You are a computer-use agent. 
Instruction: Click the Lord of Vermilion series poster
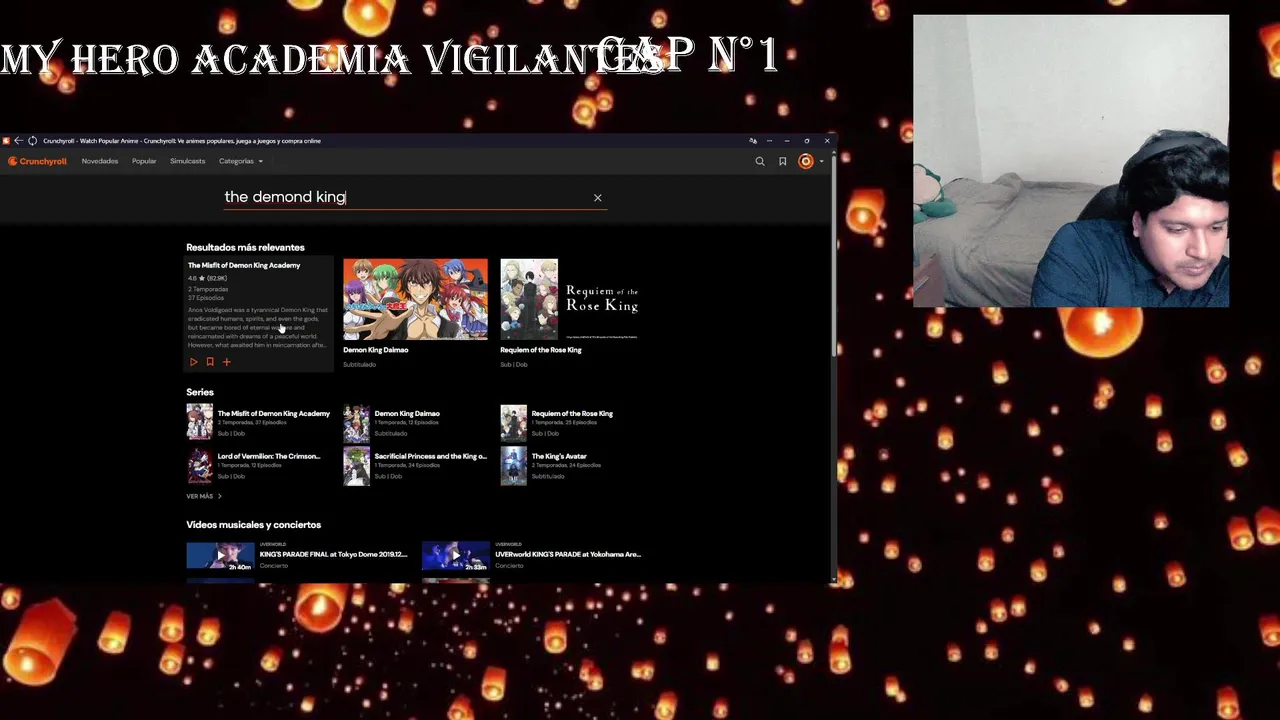point(199,466)
